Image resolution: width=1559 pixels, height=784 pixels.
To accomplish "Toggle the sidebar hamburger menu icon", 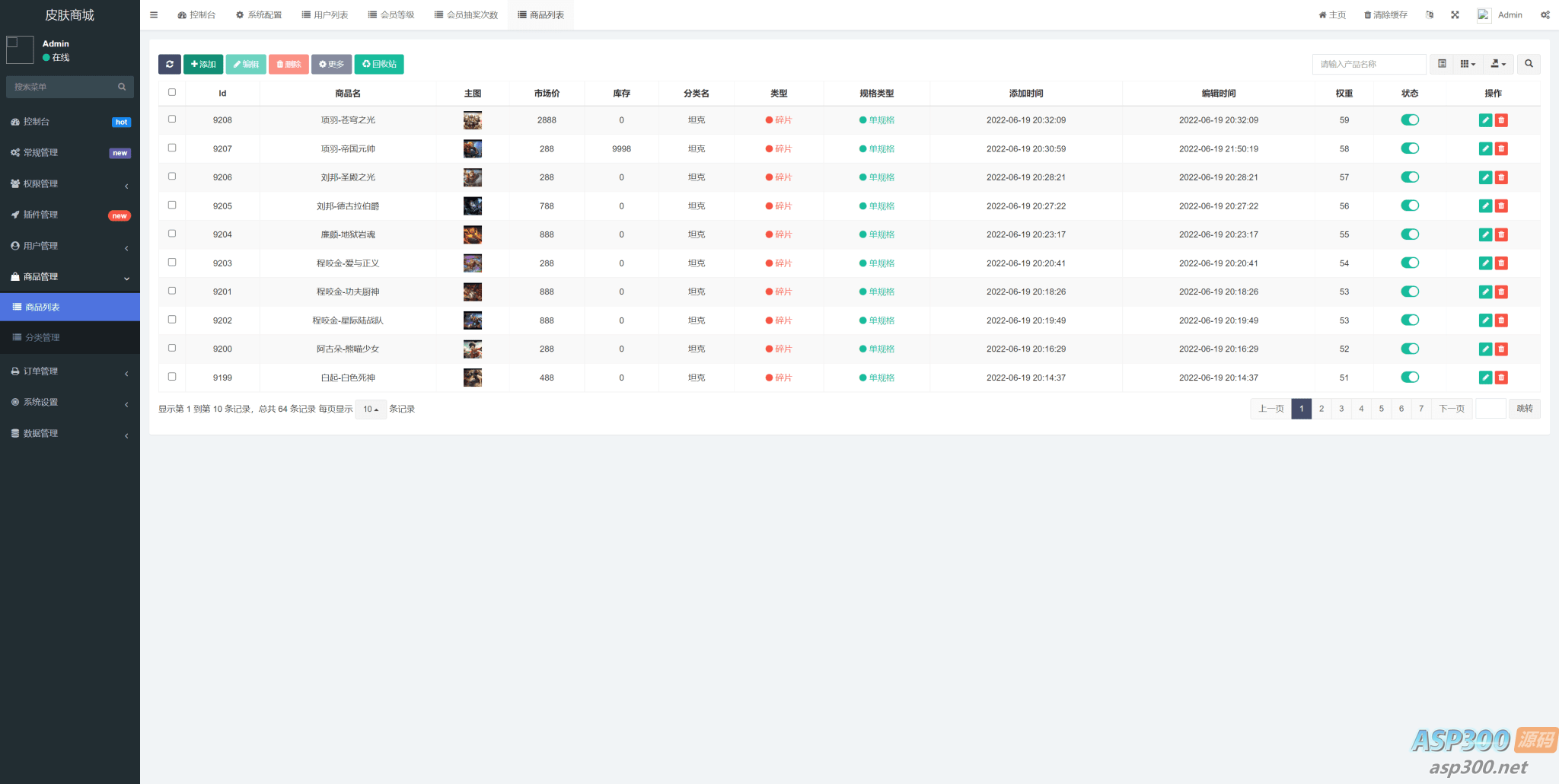I will [x=154, y=15].
